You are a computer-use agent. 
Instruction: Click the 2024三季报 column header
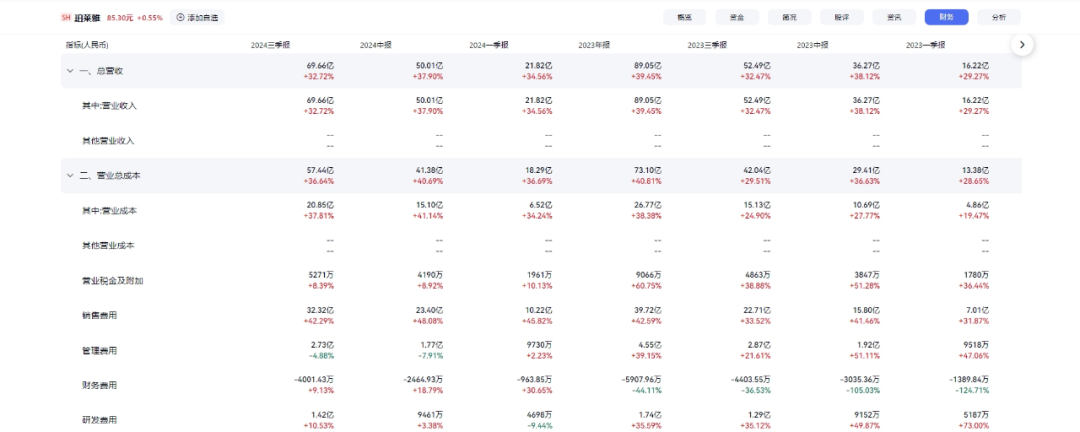click(x=270, y=45)
